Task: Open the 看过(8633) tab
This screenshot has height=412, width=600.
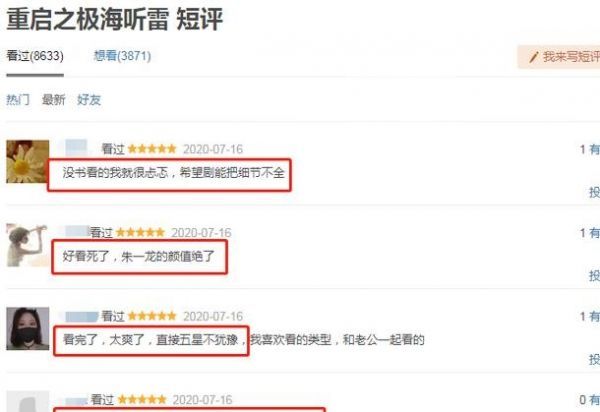Action: (35, 56)
